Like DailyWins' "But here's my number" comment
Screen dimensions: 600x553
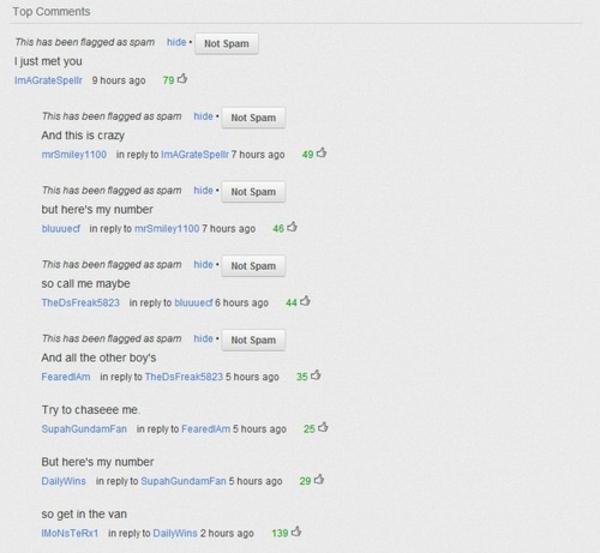[319, 480]
